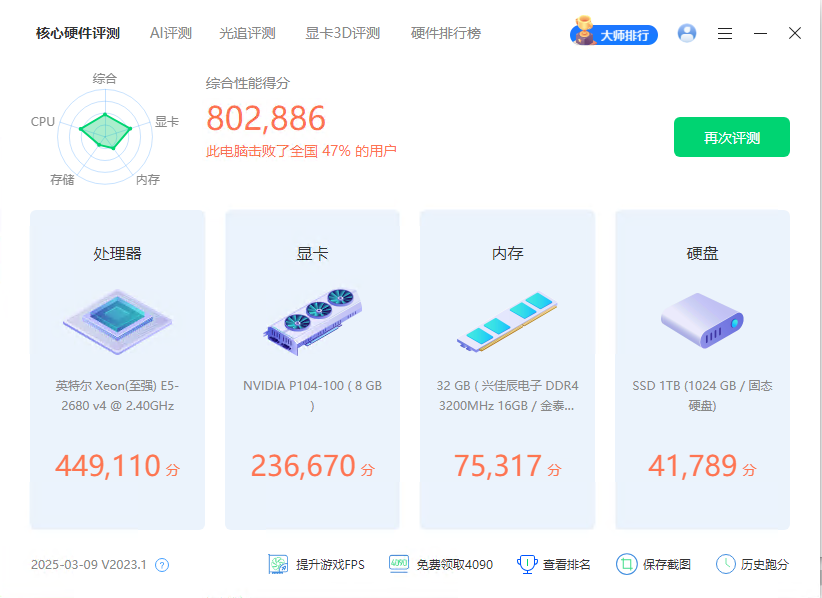
Task: Click the Xeon E5-2680 v4 processor name
Action: coord(117,396)
